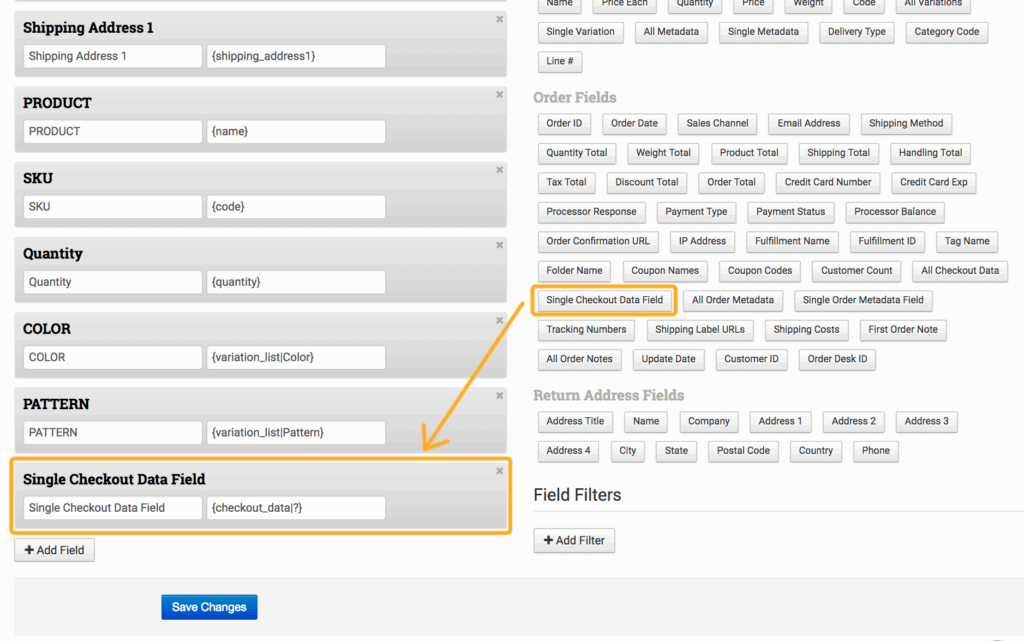Viewport: 1024px width, 641px height.
Task: Choose the Tracking Numbers order field
Action: (586, 329)
